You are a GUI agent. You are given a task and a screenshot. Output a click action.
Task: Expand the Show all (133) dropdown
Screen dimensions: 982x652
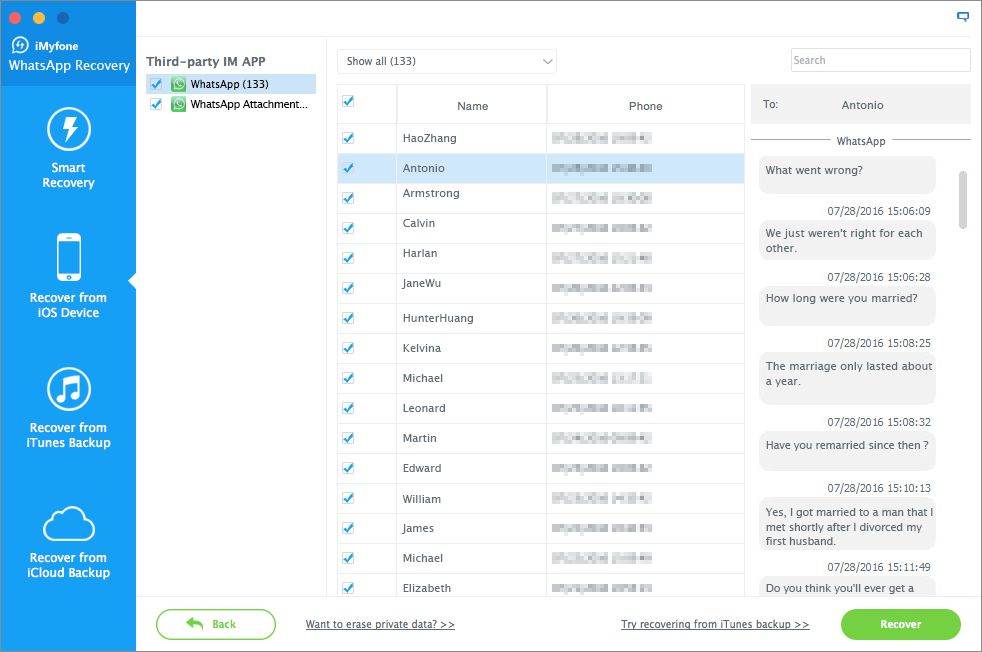pyautogui.click(x=447, y=61)
